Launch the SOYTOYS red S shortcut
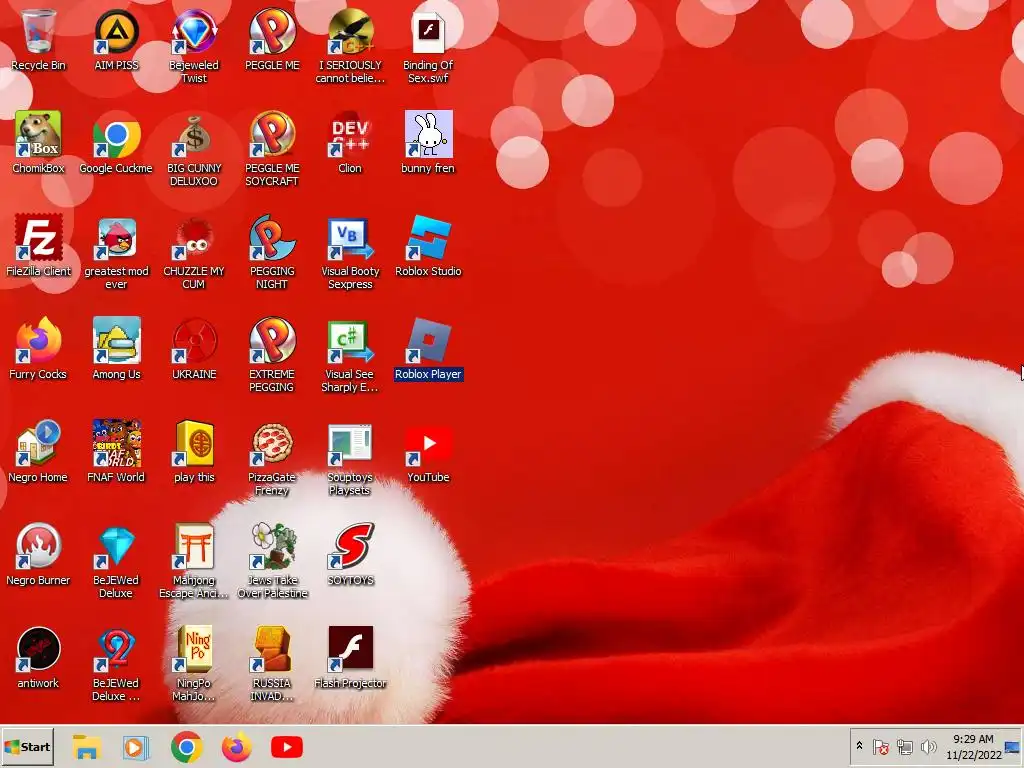The width and height of the screenshot is (1024, 768). pos(350,555)
